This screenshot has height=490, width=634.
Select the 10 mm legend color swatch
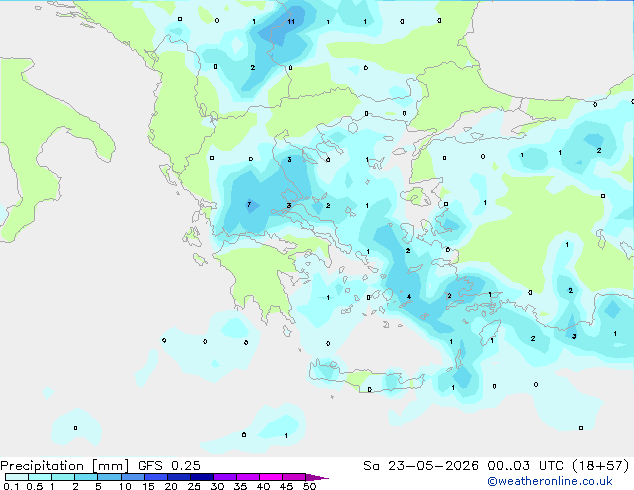132,477
